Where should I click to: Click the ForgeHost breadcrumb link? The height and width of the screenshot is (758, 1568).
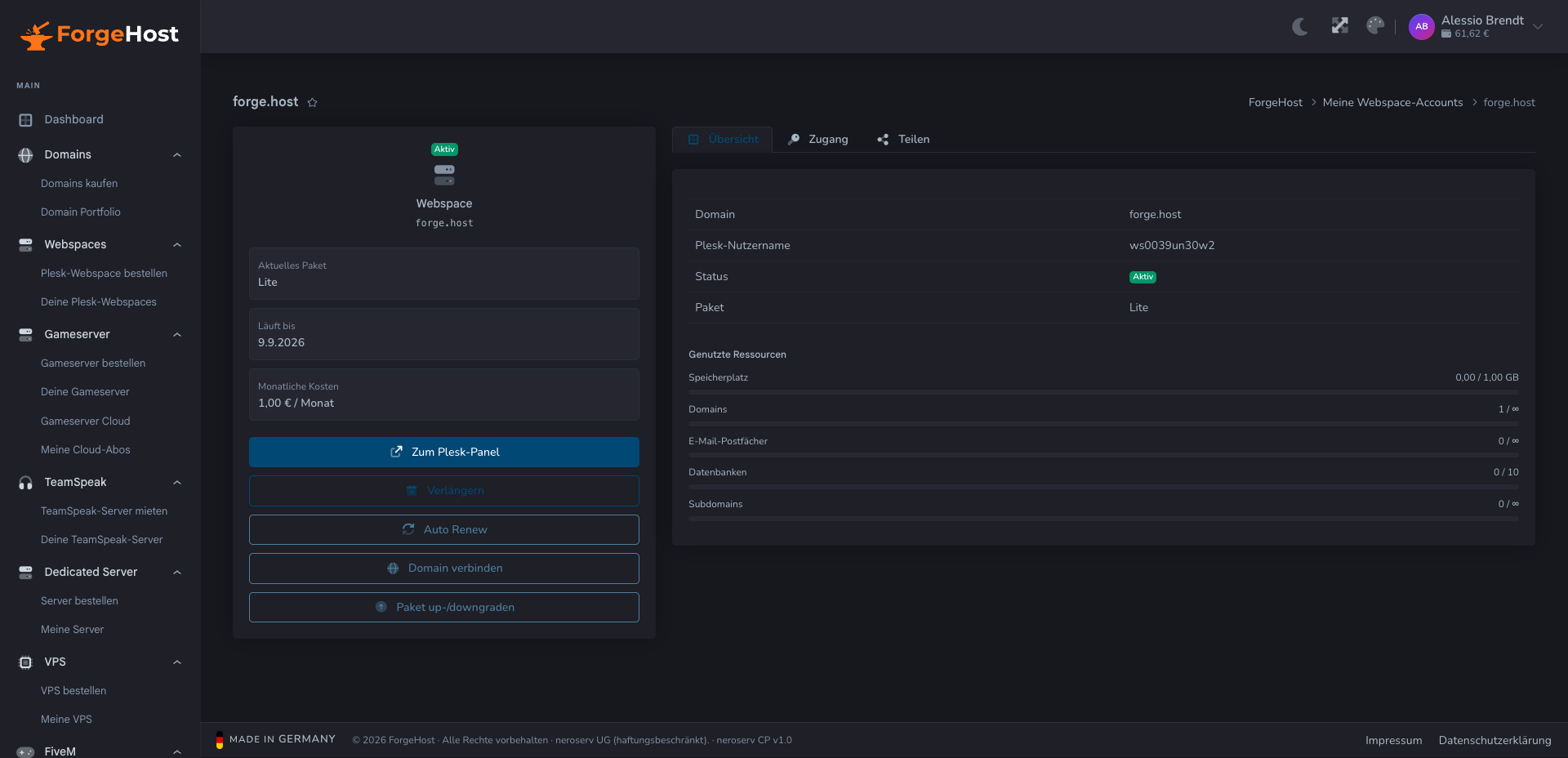[x=1275, y=103]
